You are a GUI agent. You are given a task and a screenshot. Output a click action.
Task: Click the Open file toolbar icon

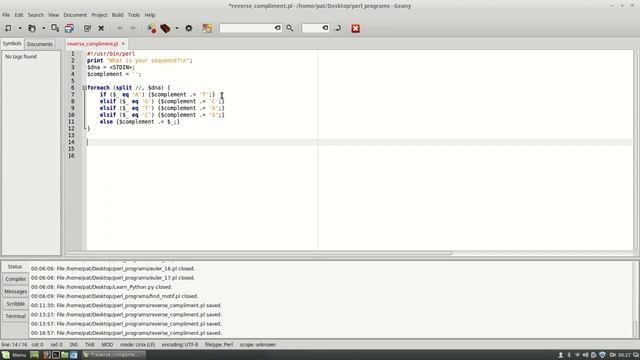tap(32, 28)
